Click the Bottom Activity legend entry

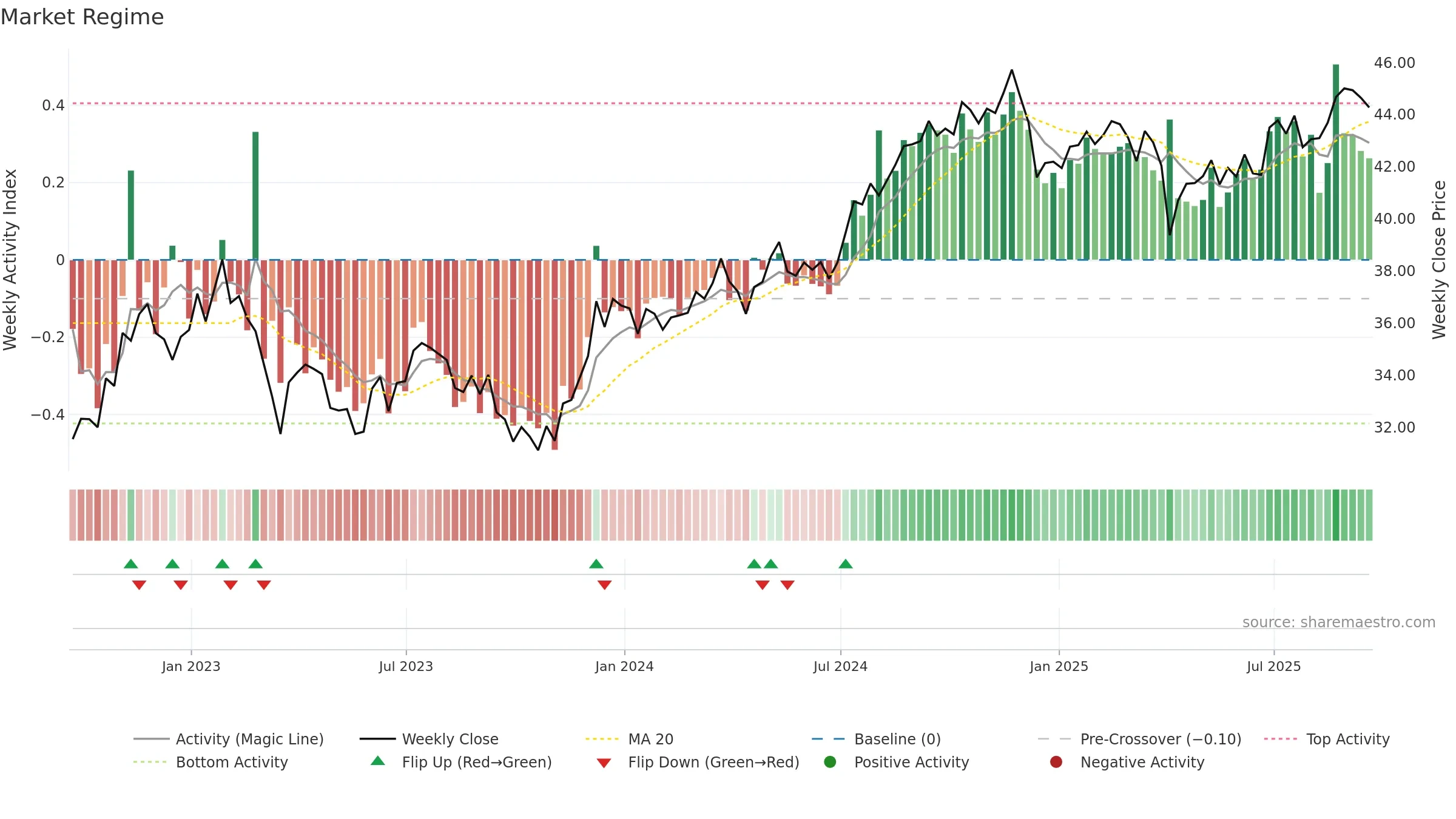[x=211, y=762]
